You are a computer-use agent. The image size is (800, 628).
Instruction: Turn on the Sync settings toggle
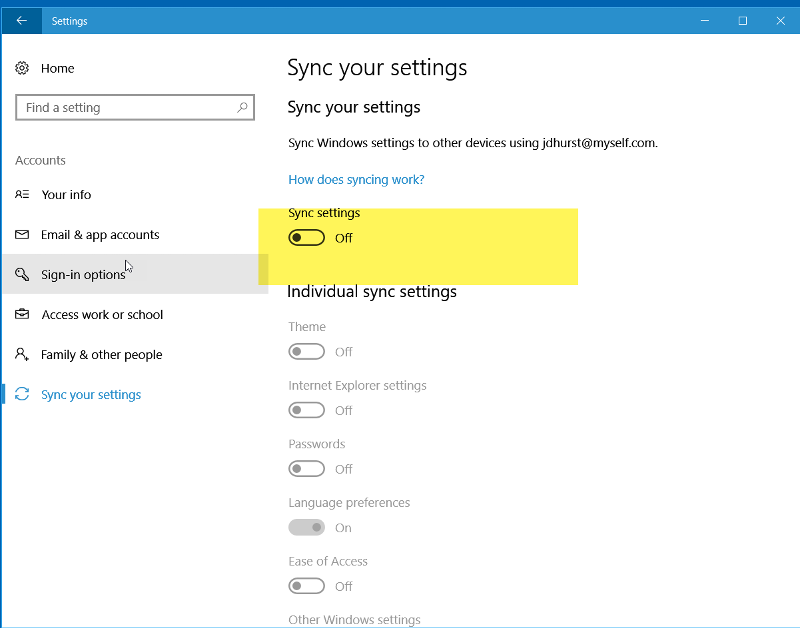306,237
